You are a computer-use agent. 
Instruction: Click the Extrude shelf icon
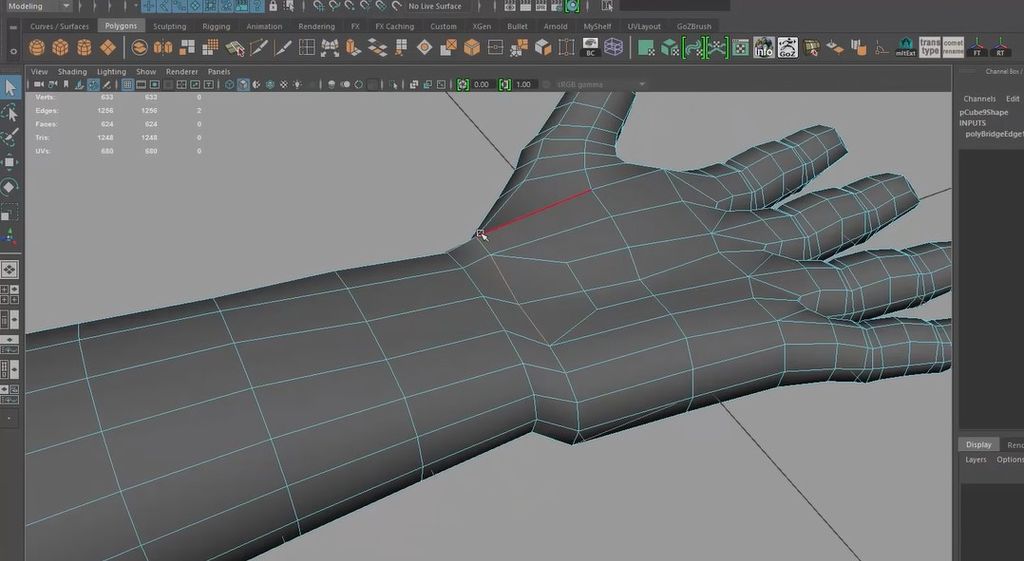click(x=353, y=48)
